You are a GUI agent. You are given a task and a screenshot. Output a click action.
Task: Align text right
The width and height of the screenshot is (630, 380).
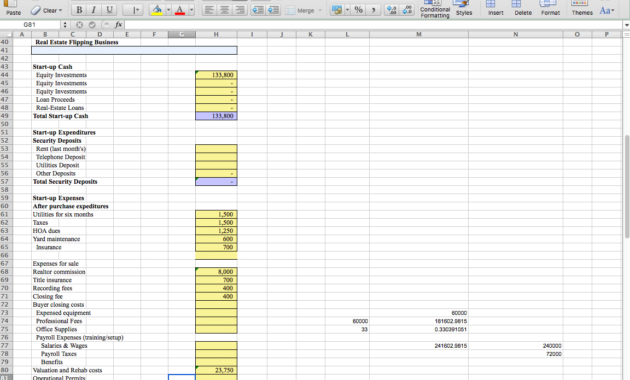240,10
